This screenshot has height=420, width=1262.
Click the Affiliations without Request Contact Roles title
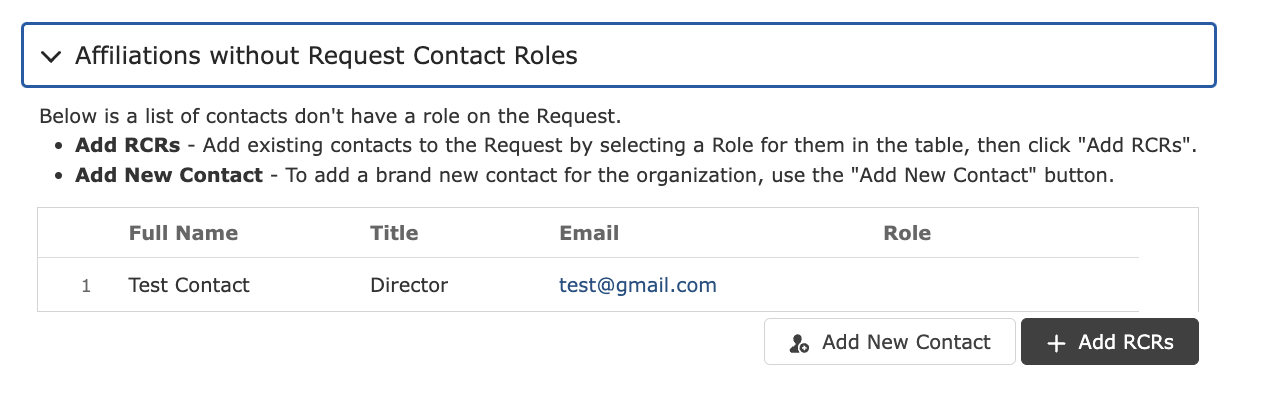326,55
